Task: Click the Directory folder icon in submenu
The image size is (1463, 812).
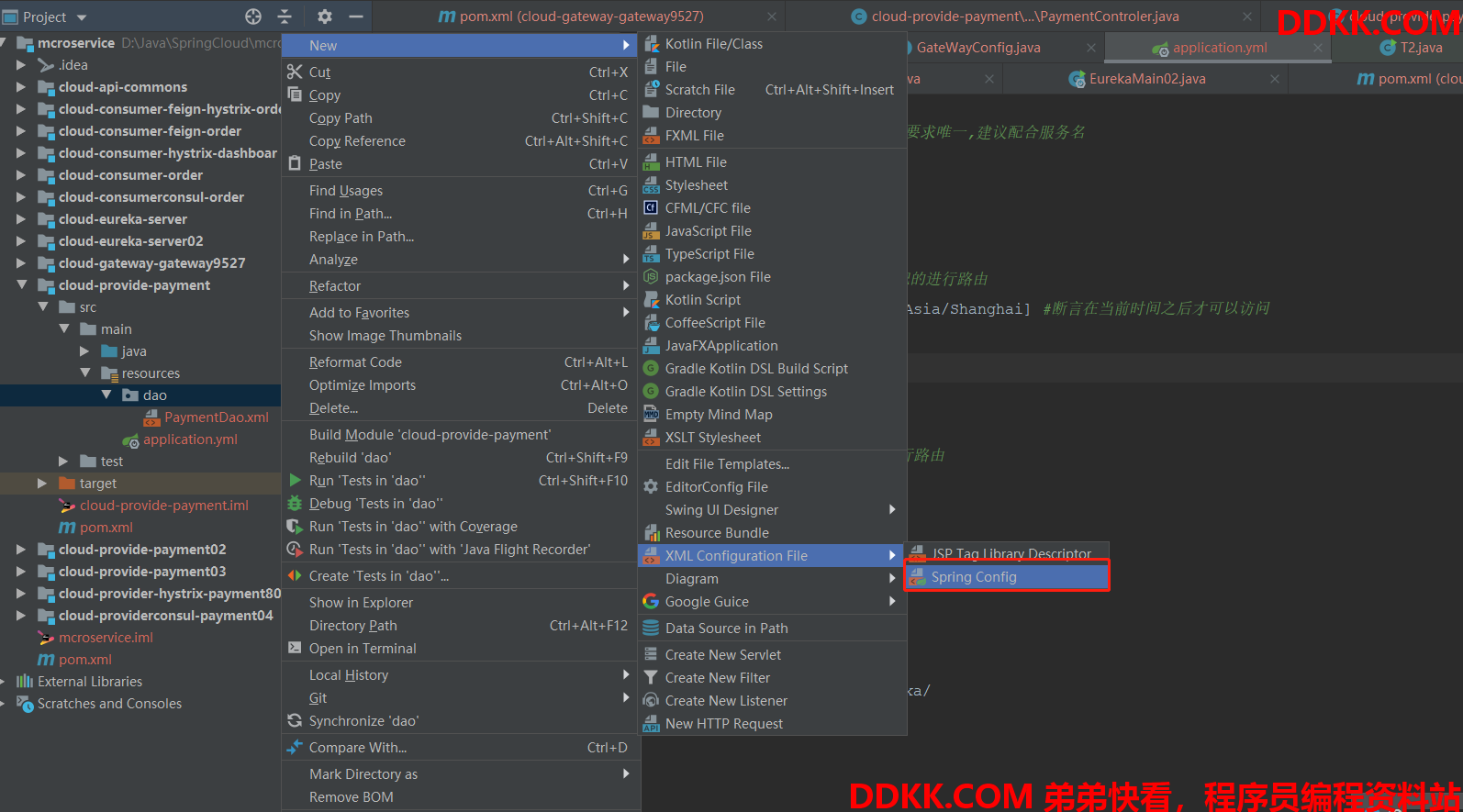Action: coord(651,112)
